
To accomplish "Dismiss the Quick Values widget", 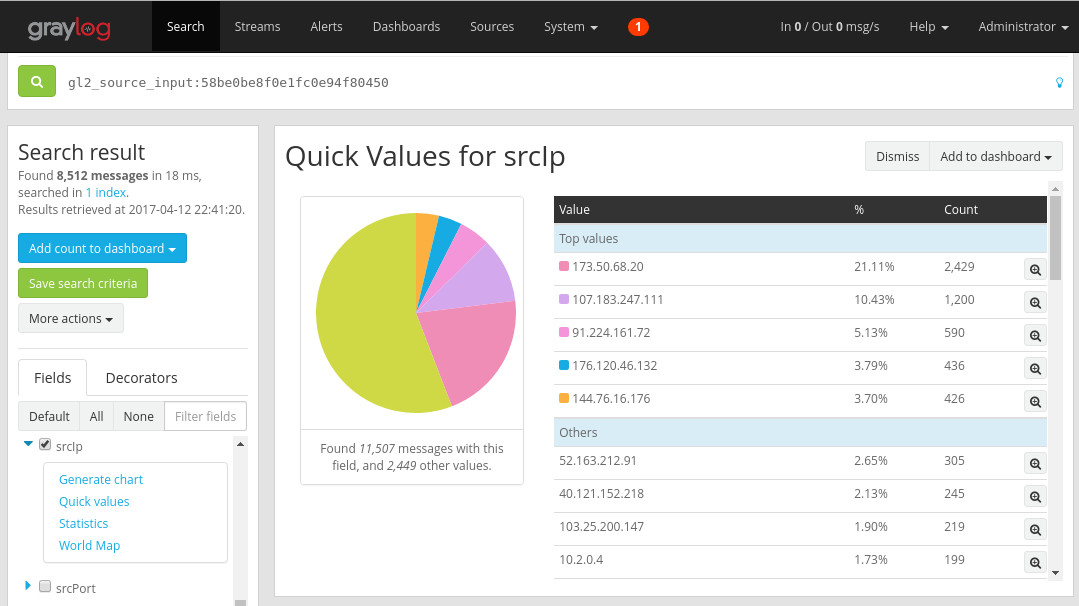I will coord(897,156).
